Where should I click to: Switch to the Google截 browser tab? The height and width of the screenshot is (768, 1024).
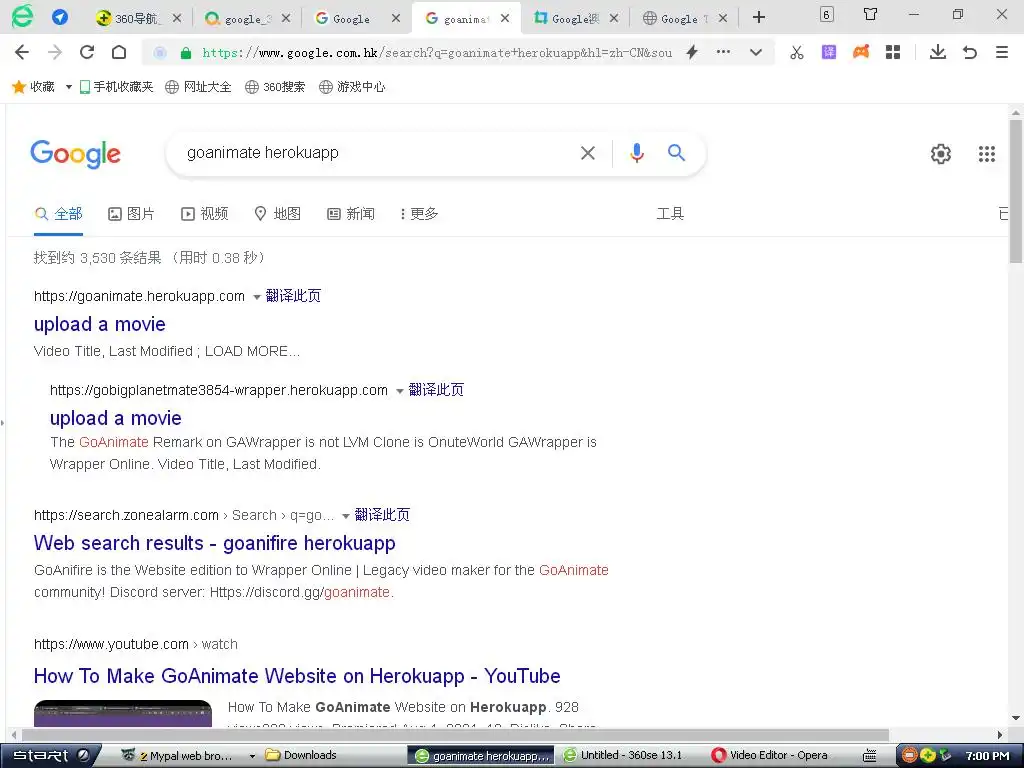pos(575,19)
